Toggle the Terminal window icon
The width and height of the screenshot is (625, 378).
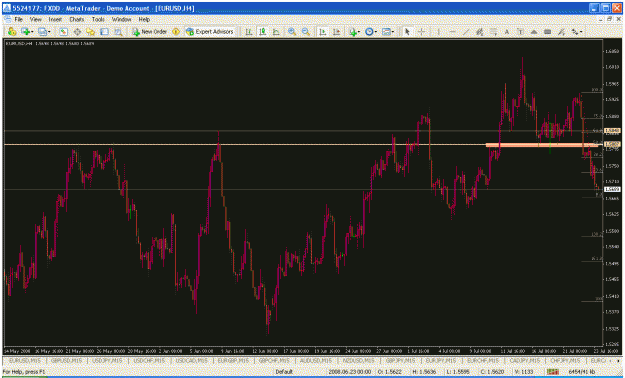(x=104, y=32)
